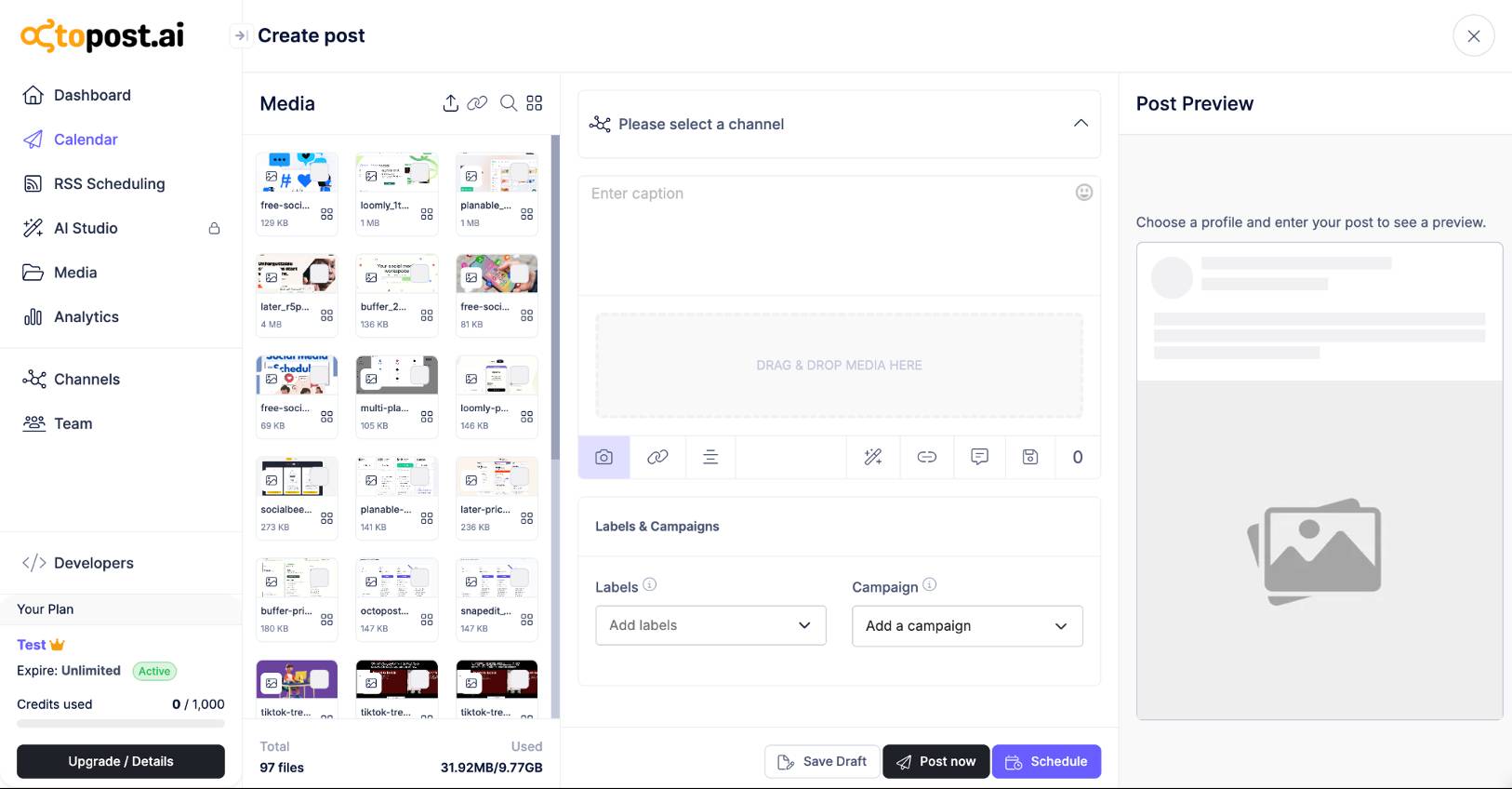
Task: Show info tooltip next to Campaign
Action: 930,584
